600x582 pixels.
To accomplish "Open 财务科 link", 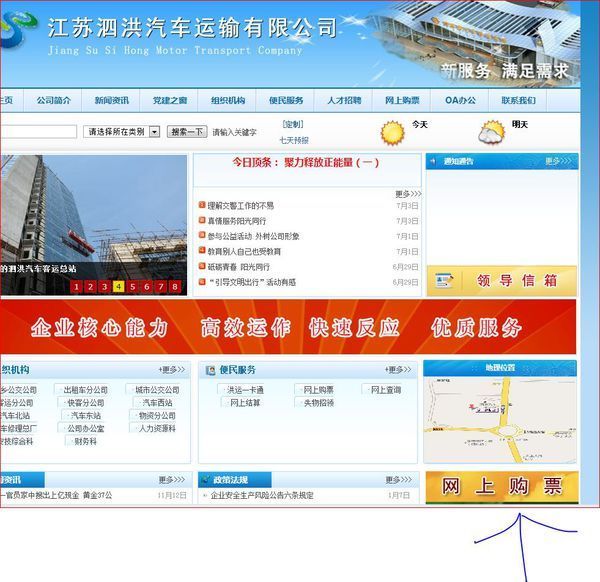I will pos(85,442).
